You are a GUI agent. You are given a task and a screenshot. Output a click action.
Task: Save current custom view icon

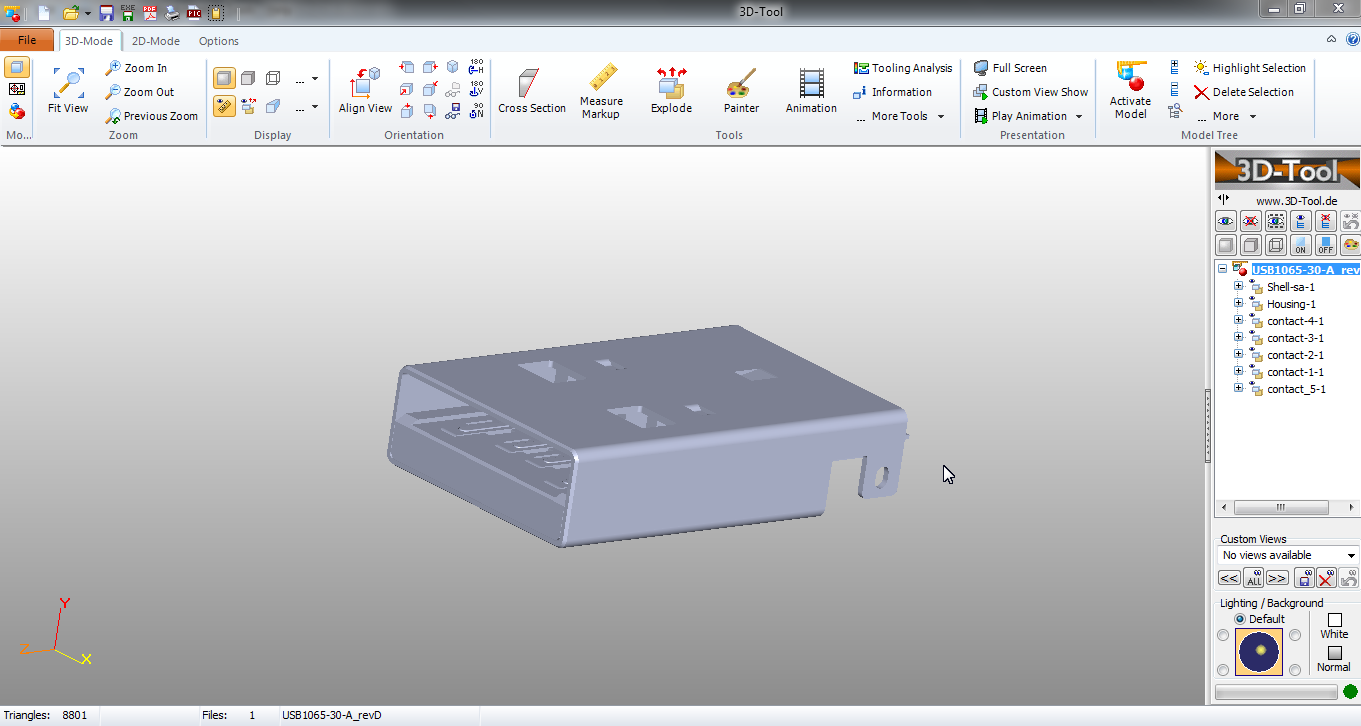coord(1304,578)
